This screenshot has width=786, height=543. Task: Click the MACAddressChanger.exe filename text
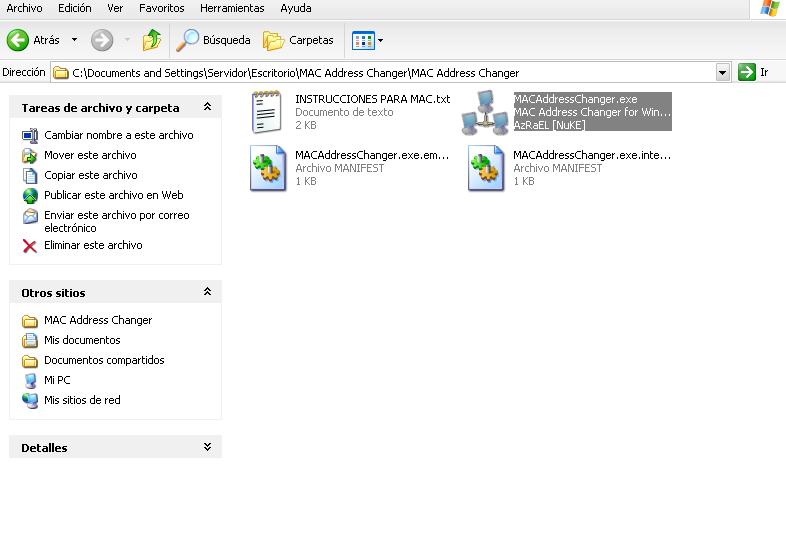[x=575, y=99]
